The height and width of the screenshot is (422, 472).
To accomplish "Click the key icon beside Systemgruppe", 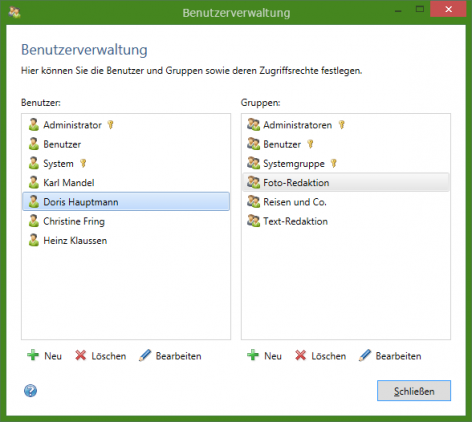I will 334,163.
